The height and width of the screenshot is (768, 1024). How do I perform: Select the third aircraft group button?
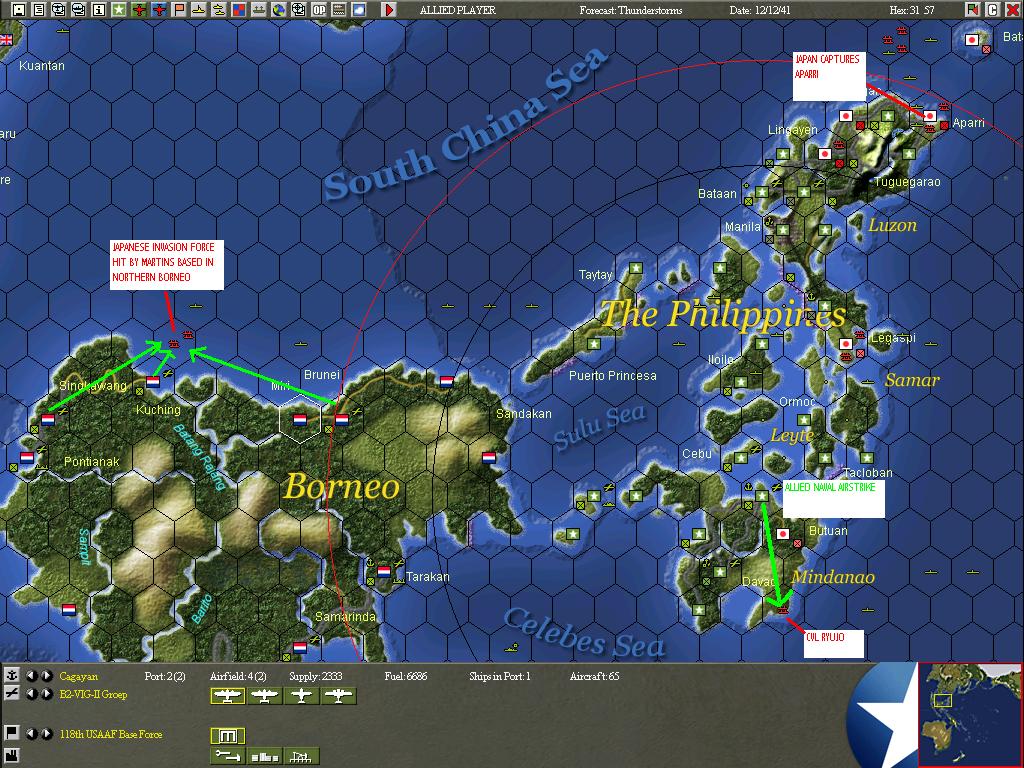point(302,696)
